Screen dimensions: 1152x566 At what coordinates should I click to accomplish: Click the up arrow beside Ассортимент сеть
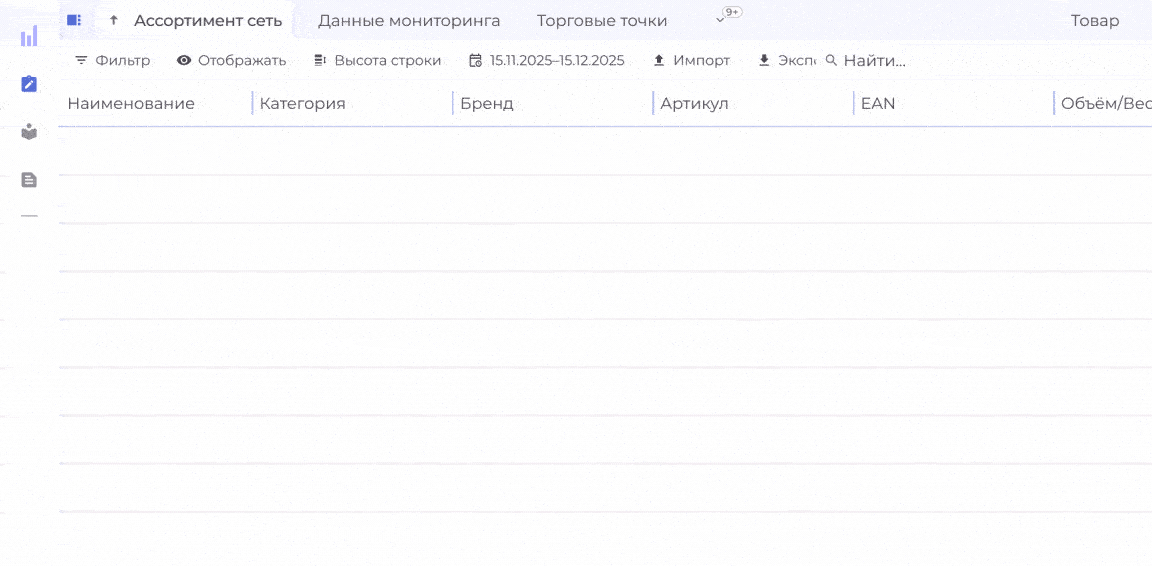tap(114, 20)
